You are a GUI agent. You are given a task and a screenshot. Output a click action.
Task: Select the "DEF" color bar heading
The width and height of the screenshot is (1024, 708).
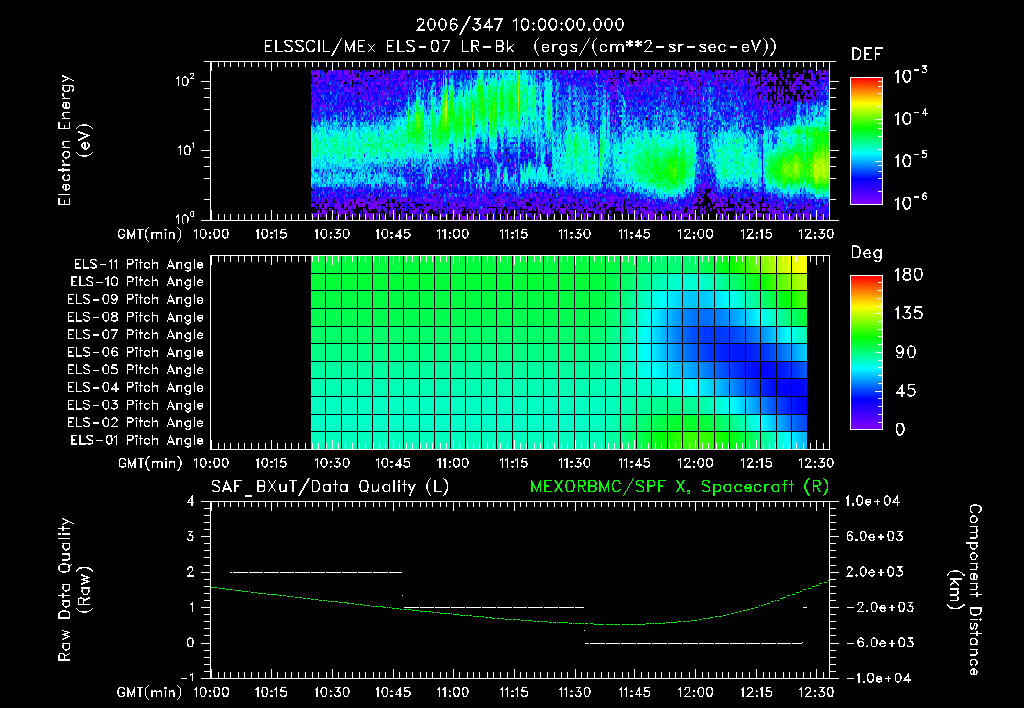[867, 54]
